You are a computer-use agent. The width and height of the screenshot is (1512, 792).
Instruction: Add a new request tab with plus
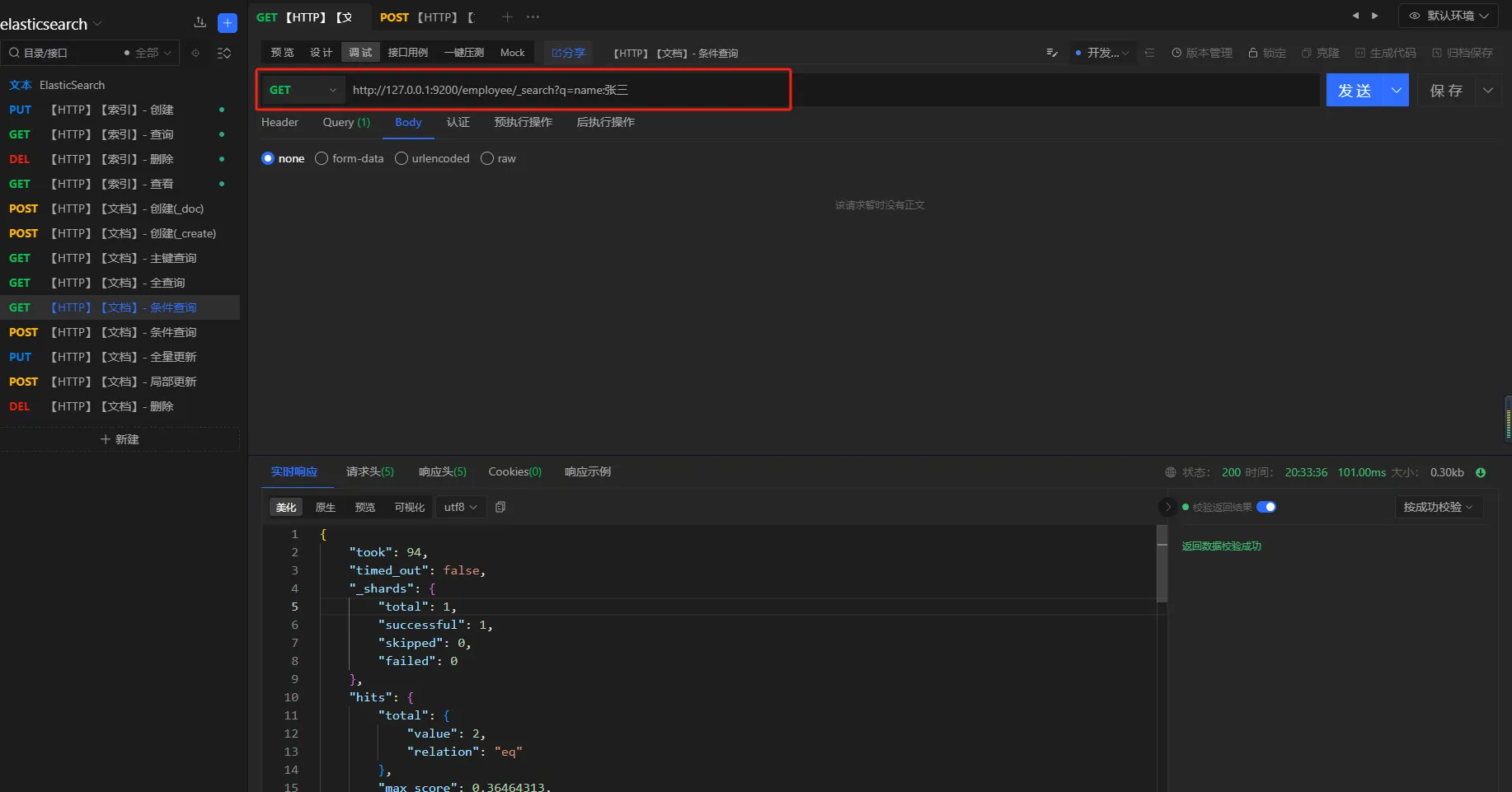507,17
